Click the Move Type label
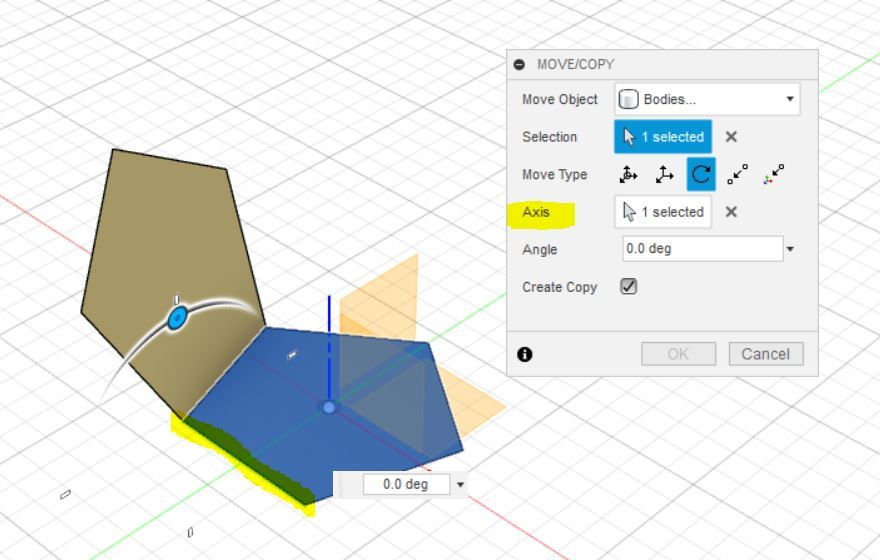The height and width of the screenshot is (560, 880). [554, 175]
